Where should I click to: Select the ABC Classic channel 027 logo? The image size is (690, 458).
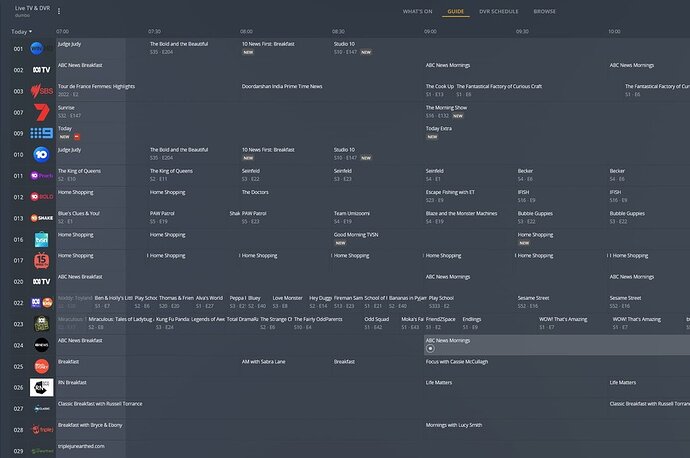point(41,409)
